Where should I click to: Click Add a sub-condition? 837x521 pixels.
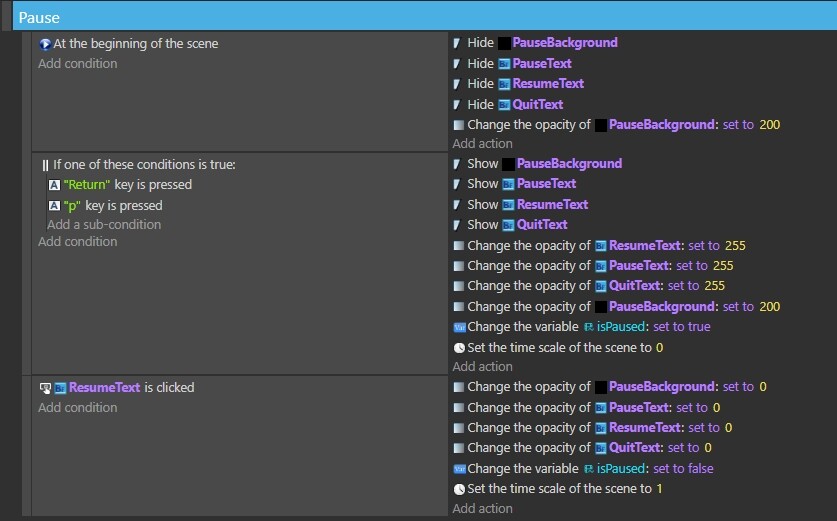[104, 225]
